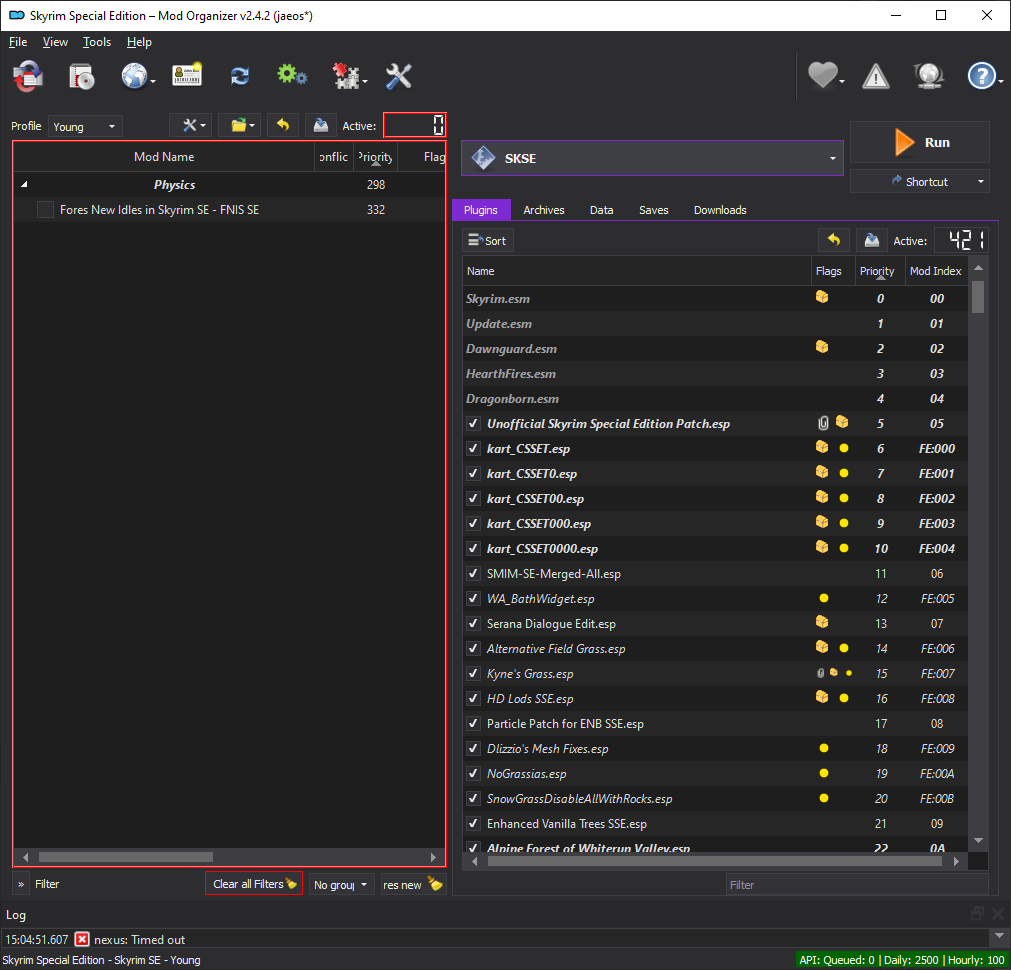1011x970 pixels.
Task: Expand the Filter panel with double arrow
Action: (21, 884)
